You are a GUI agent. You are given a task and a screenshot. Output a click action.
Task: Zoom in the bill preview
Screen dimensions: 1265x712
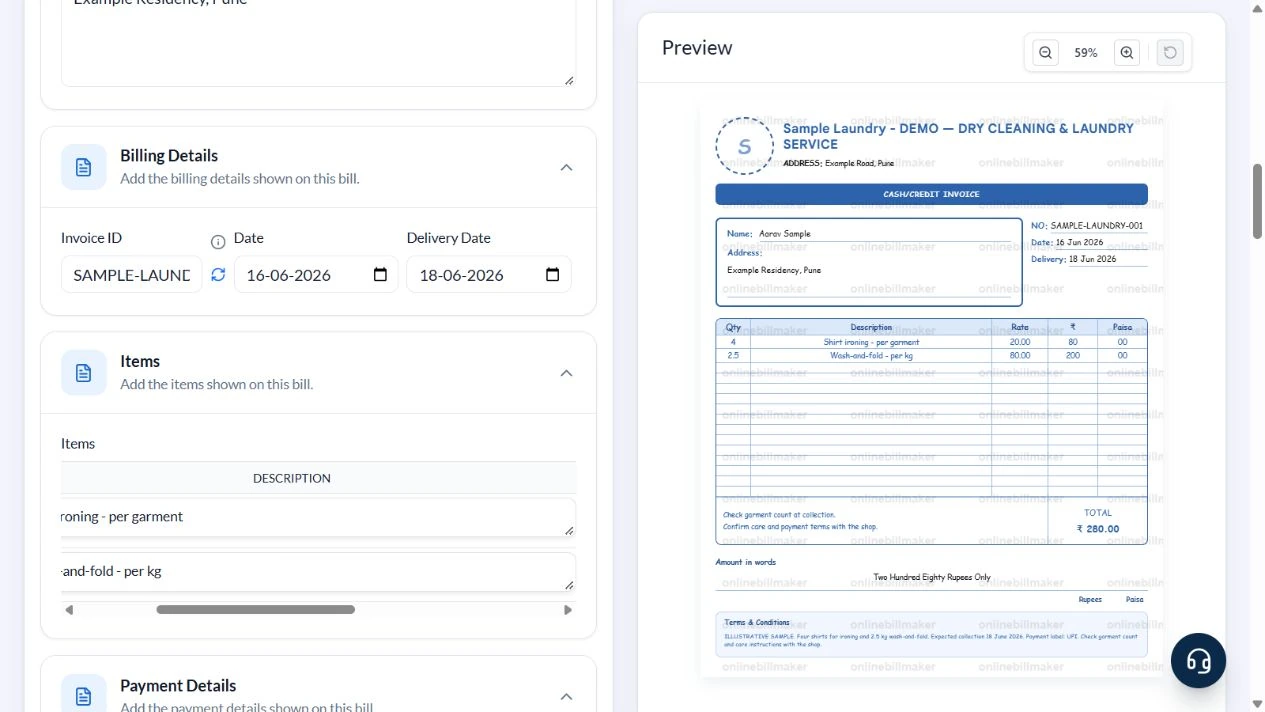pyautogui.click(x=1127, y=53)
